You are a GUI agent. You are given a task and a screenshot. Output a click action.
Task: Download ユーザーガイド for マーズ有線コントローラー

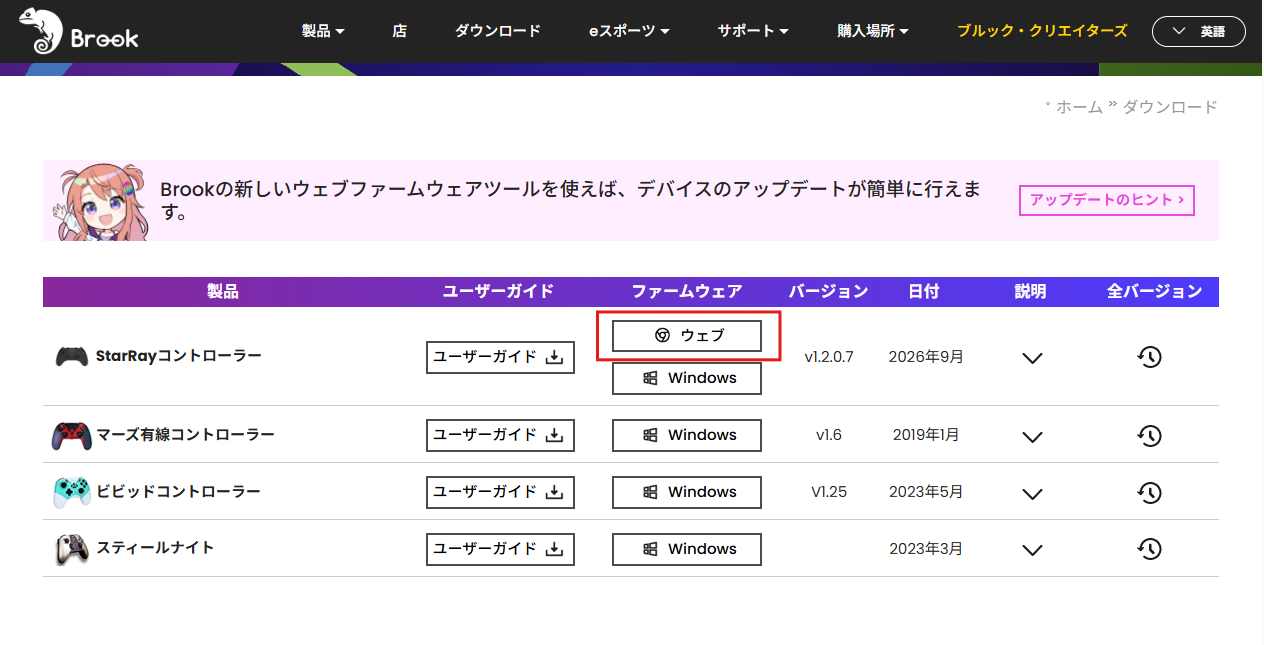click(x=500, y=435)
